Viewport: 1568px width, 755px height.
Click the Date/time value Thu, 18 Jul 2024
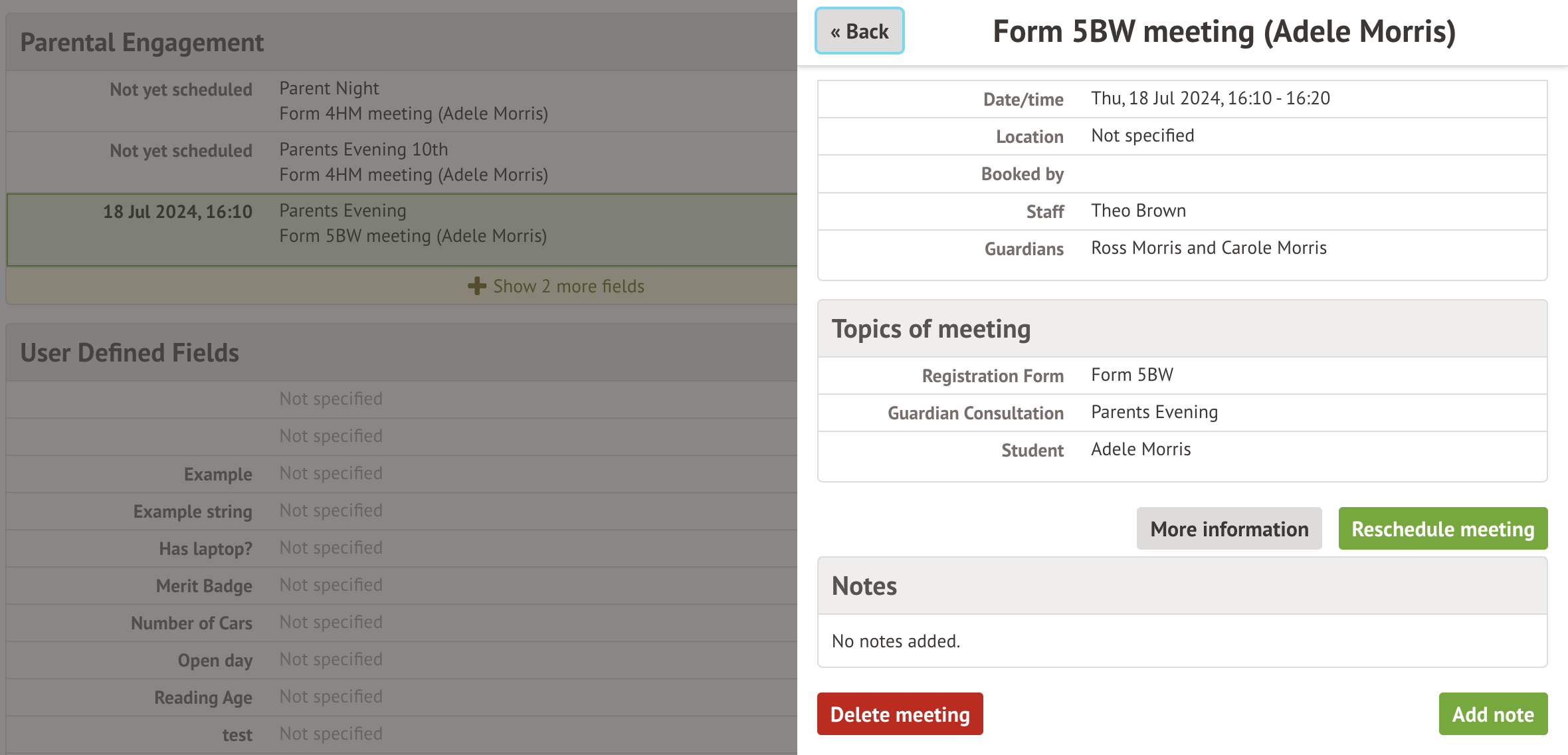[1210, 98]
